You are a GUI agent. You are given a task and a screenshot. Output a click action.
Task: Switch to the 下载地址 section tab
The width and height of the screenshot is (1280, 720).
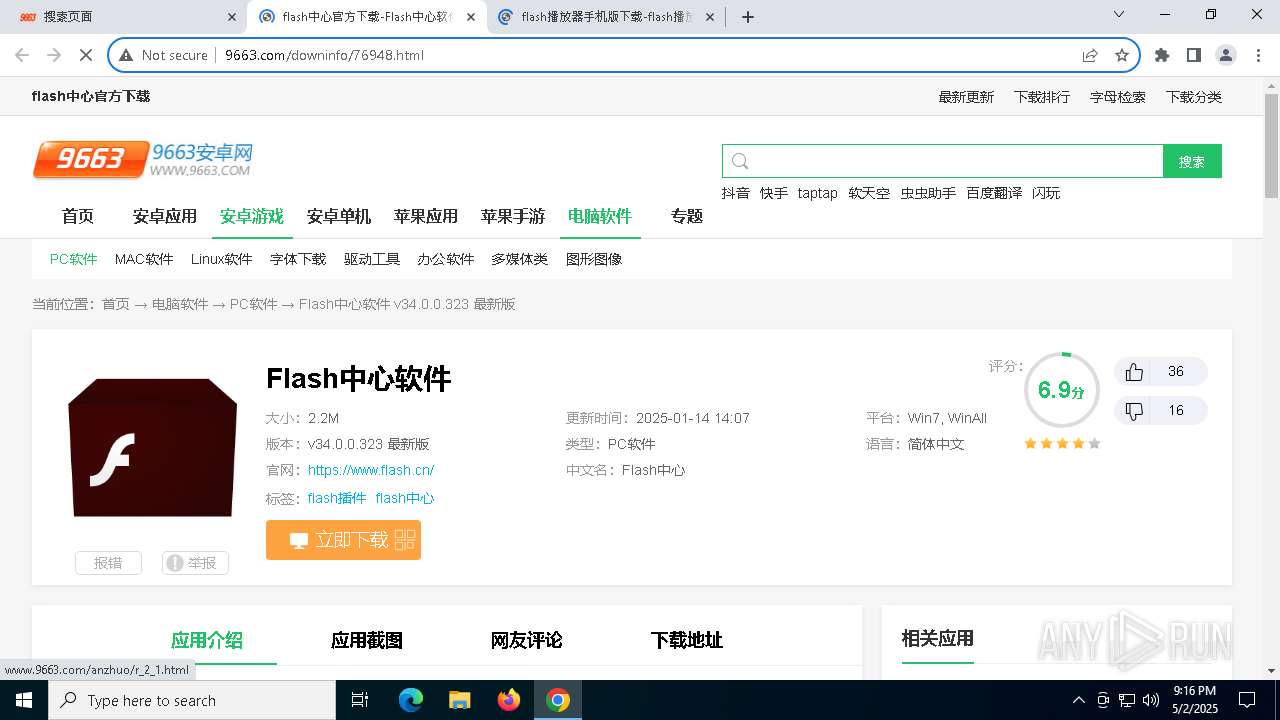pyautogui.click(x=687, y=640)
